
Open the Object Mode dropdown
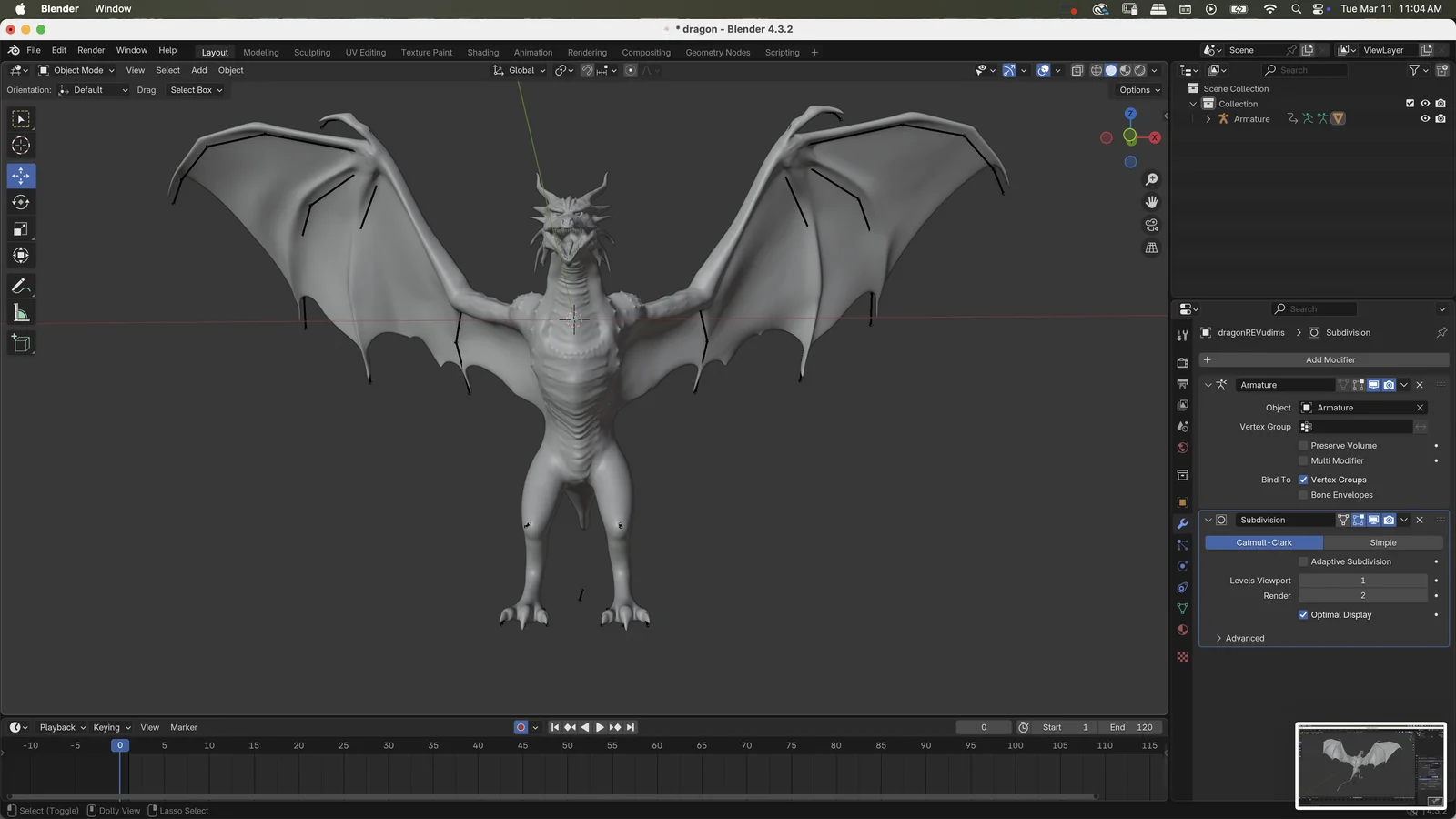[77, 70]
